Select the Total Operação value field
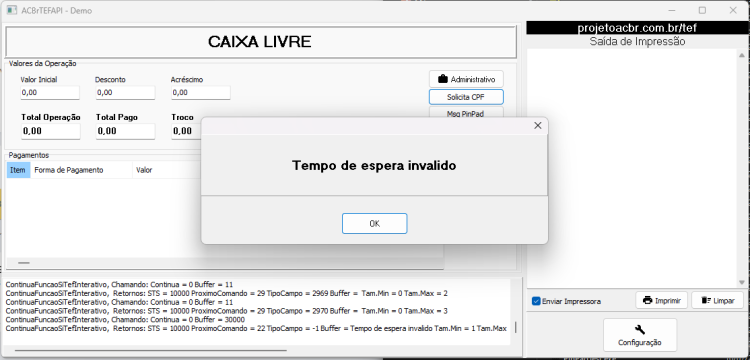The width and height of the screenshot is (750, 360). click(x=50, y=131)
